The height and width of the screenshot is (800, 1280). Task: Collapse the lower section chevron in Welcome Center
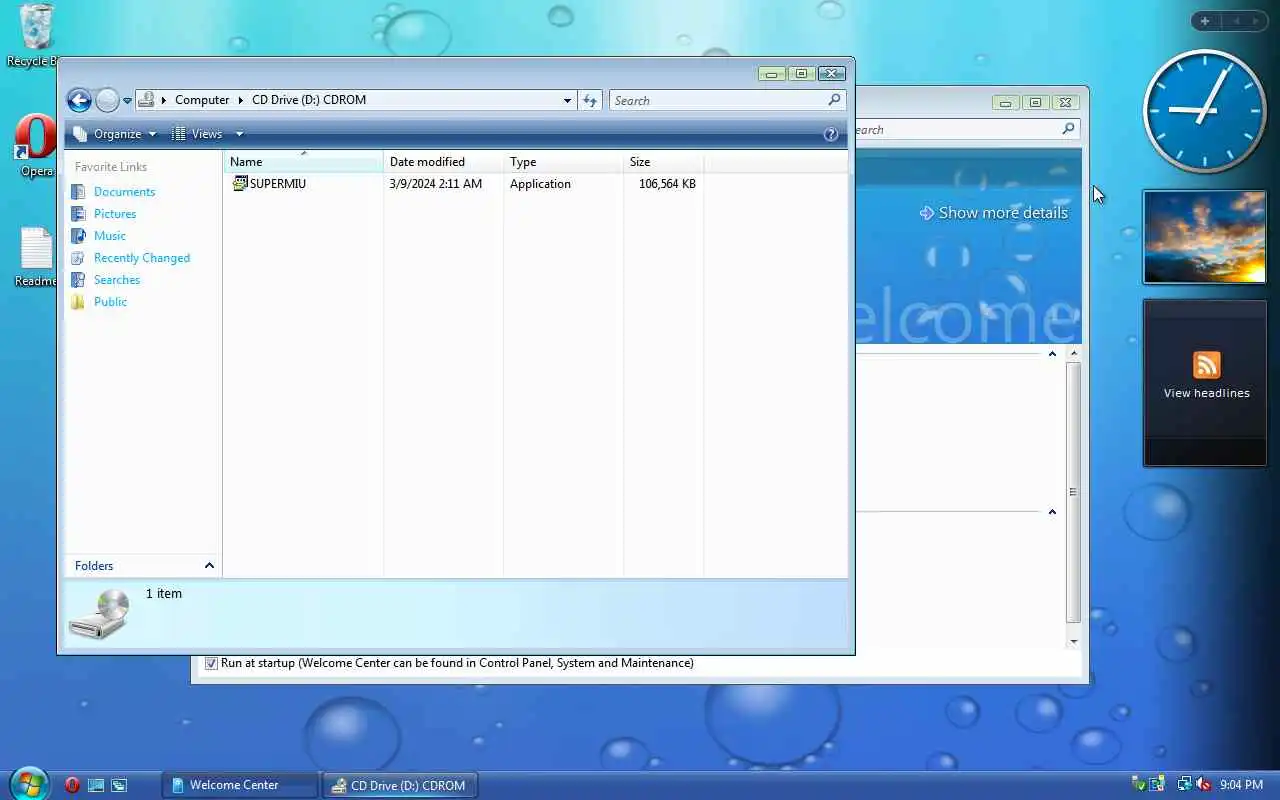coord(1052,512)
